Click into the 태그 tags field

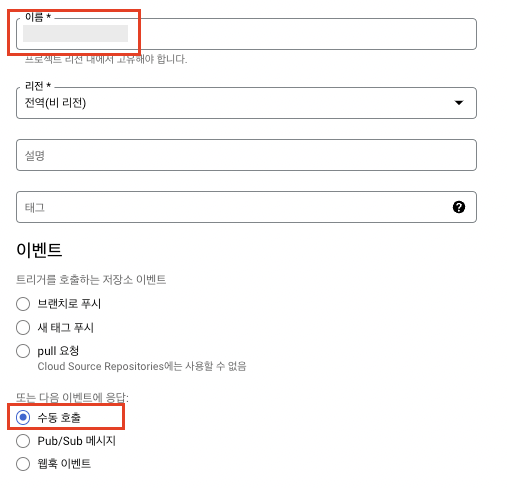tap(246, 207)
